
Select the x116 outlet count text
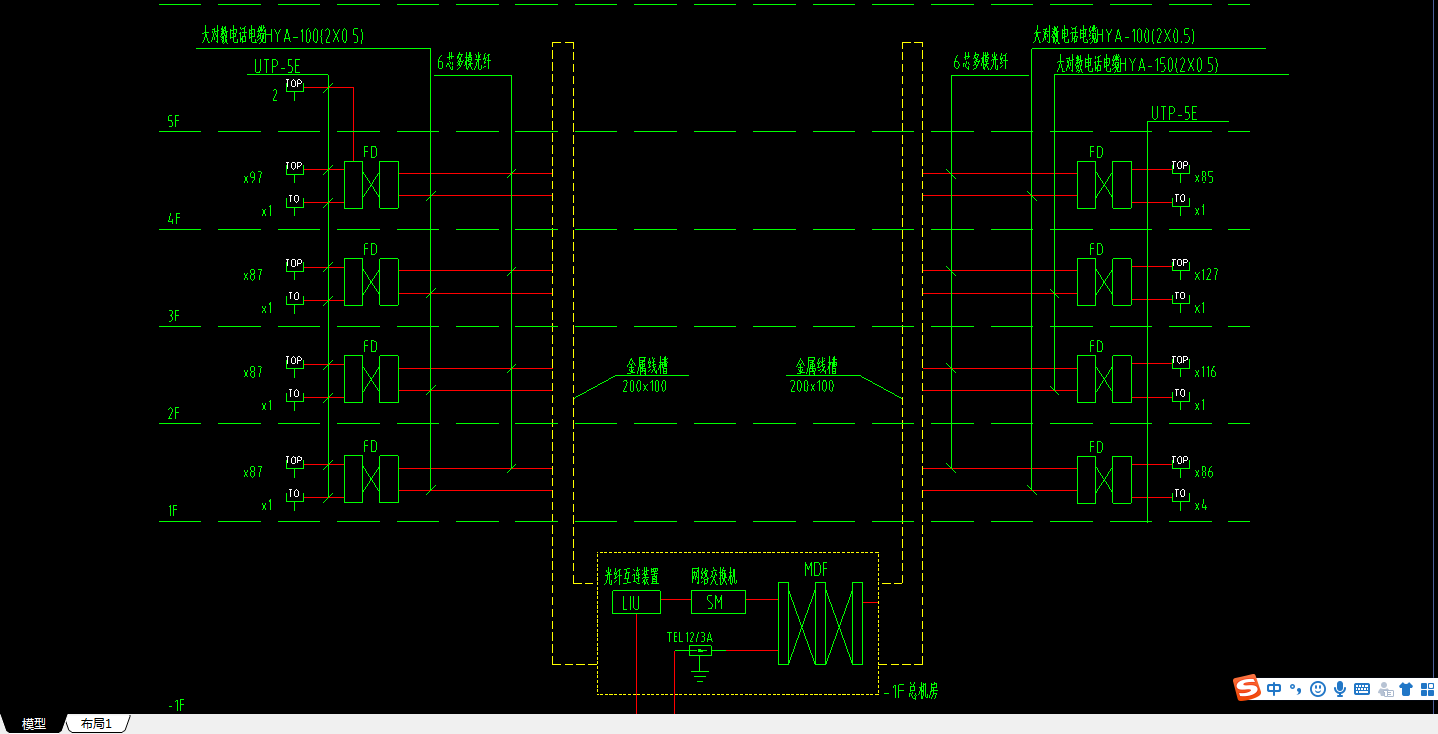[1206, 372]
